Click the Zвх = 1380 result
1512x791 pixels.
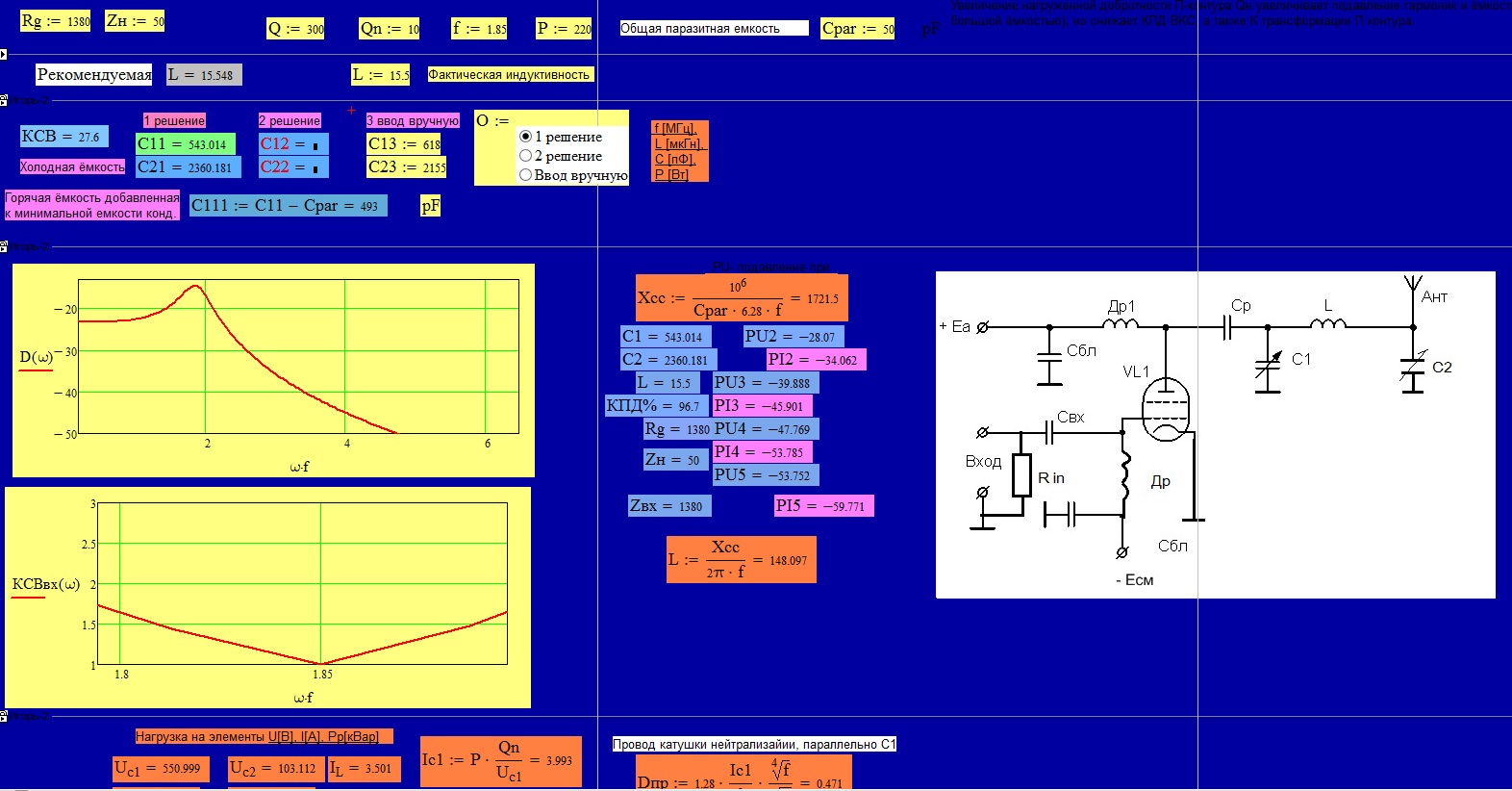[669, 506]
